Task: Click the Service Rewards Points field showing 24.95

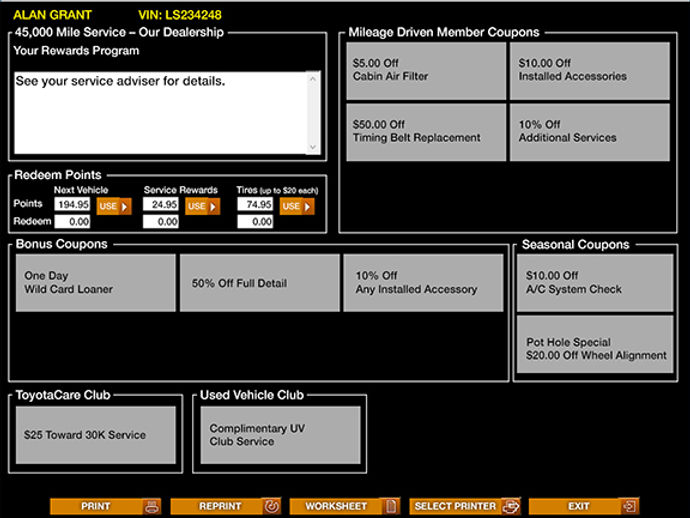Action: [161, 204]
